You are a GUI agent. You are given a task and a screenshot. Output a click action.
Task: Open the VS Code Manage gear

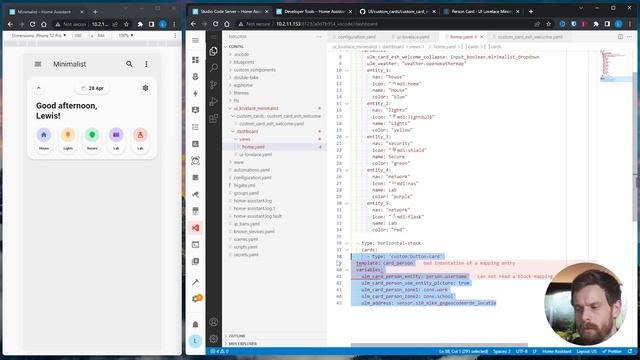(213, 339)
